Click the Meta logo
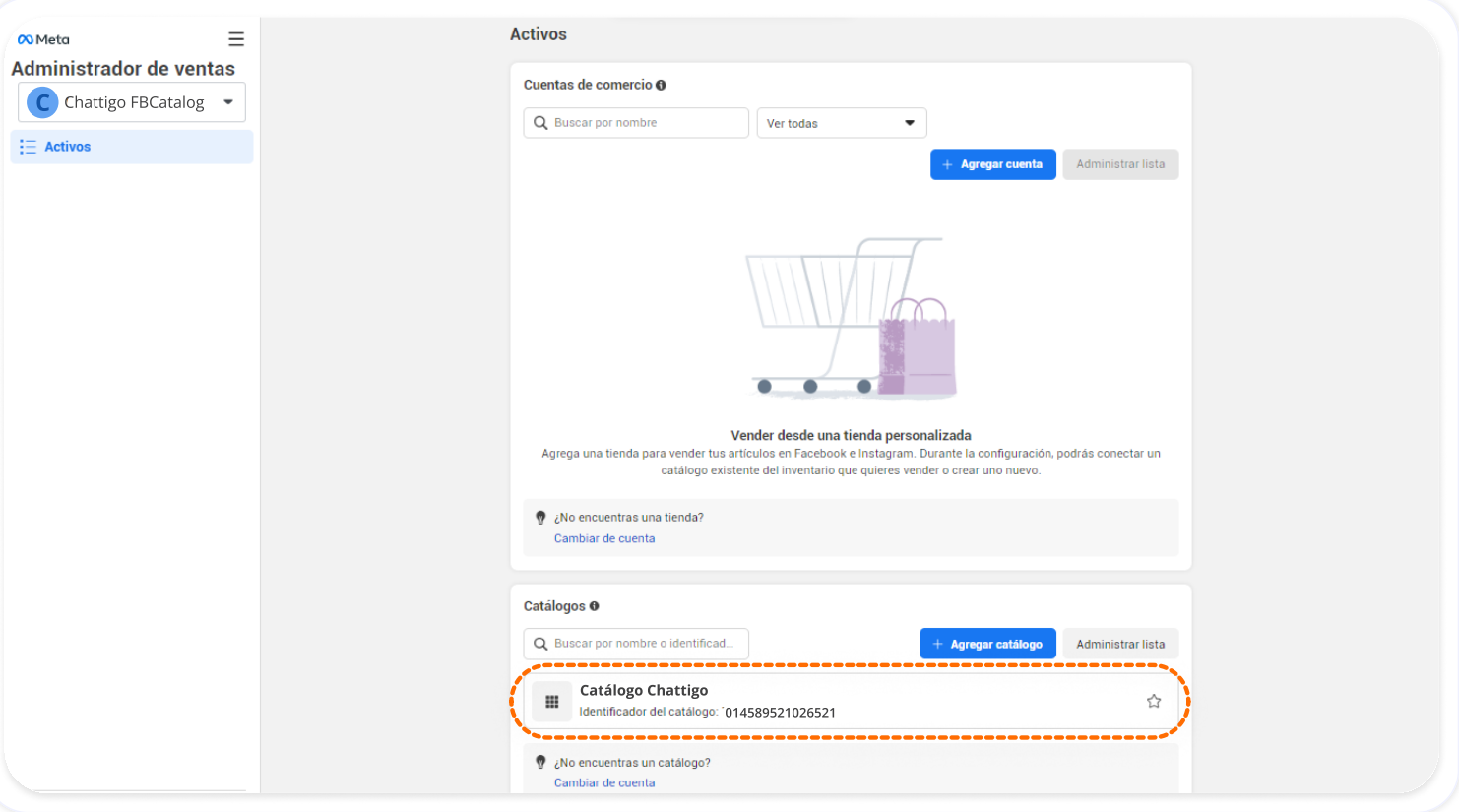This screenshot has width=1459, height=812. [x=43, y=39]
